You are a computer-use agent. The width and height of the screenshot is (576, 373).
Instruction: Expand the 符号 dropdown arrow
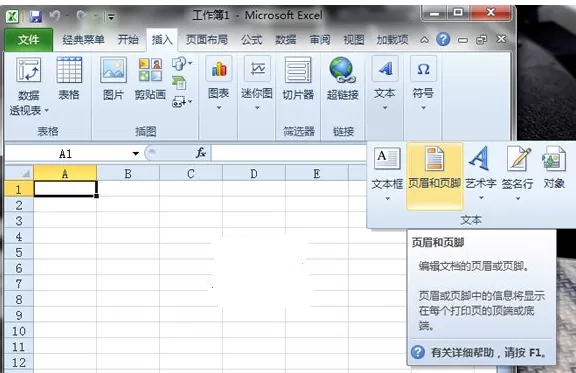[x=424, y=107]
